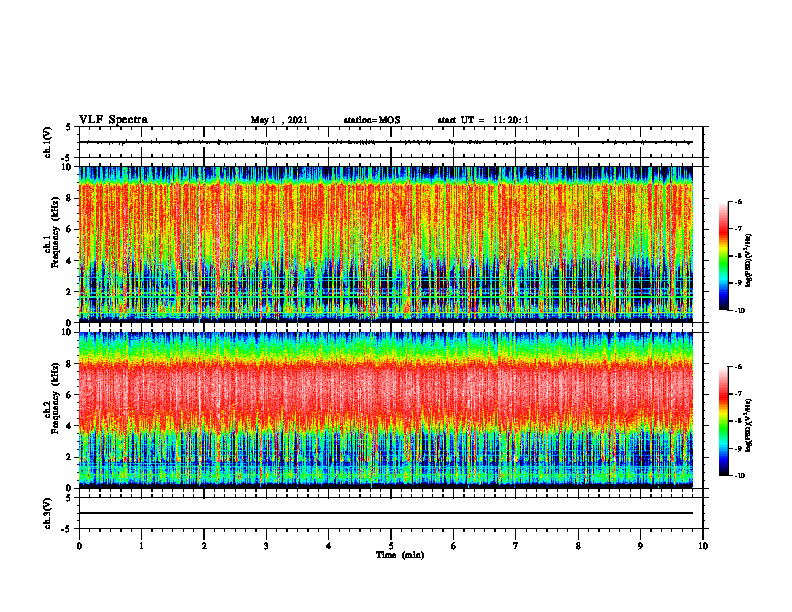
Task: Click tick label 10 on the time axis
Action: pos(703,546)
